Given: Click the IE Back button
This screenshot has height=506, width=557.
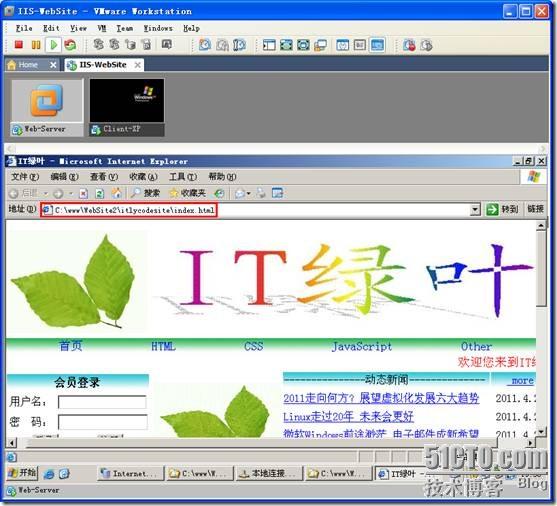Looking at the screenshot, I should 24,193.
